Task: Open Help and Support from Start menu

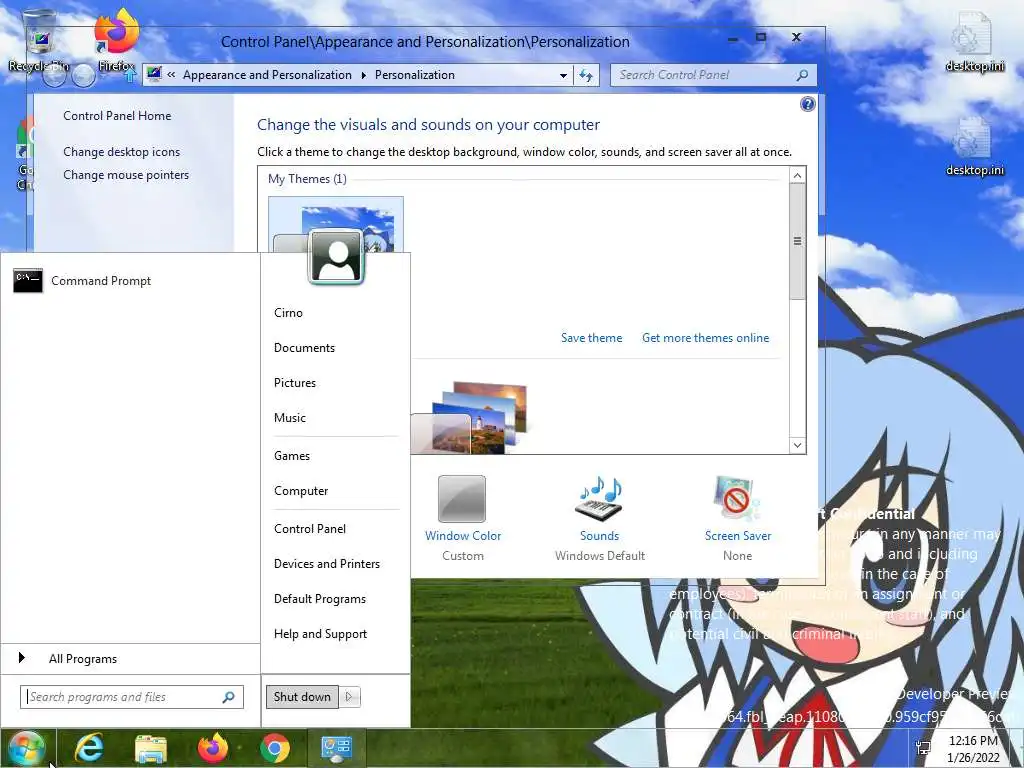Action: pyautogui.click(x=321, y=634)
